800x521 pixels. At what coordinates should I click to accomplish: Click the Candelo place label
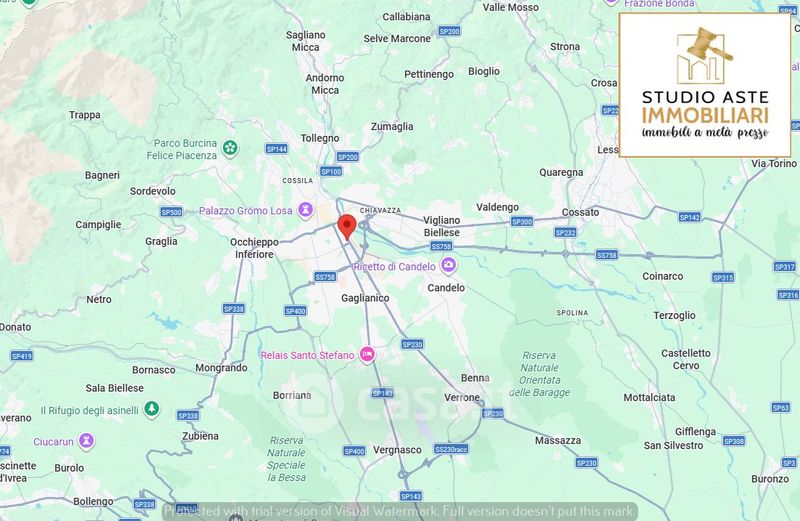(x=446, y=288)
